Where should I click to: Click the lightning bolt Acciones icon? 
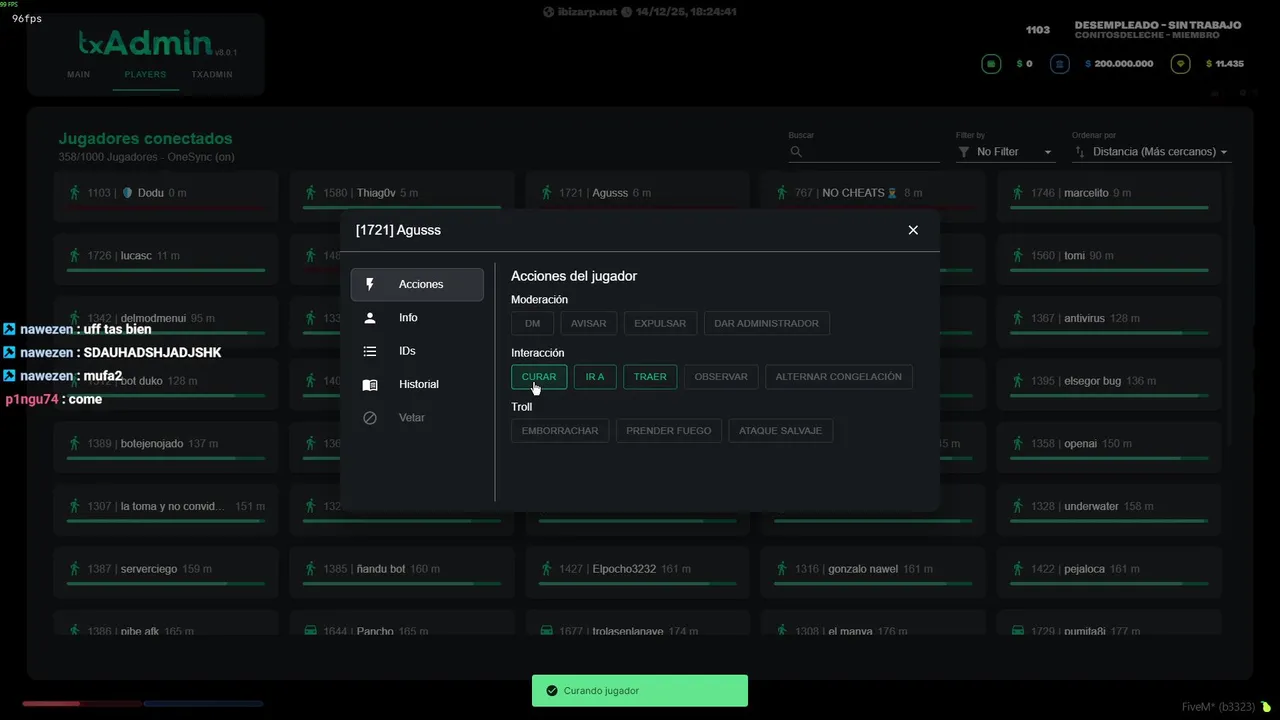(x=370, y=284)
